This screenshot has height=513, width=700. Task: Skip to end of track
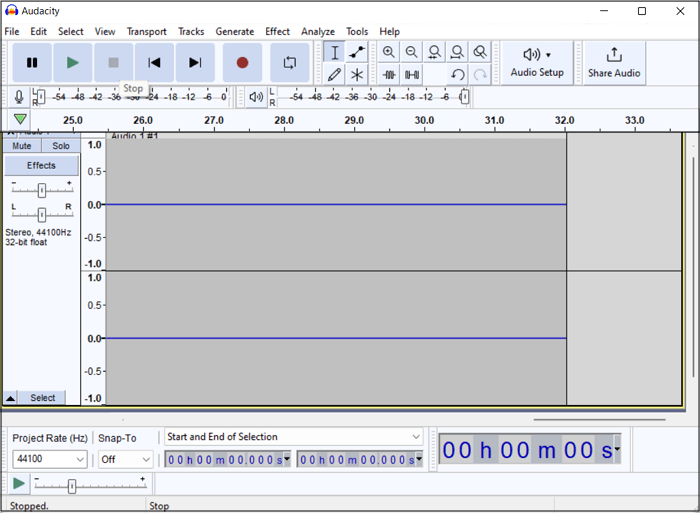(195, 63)
